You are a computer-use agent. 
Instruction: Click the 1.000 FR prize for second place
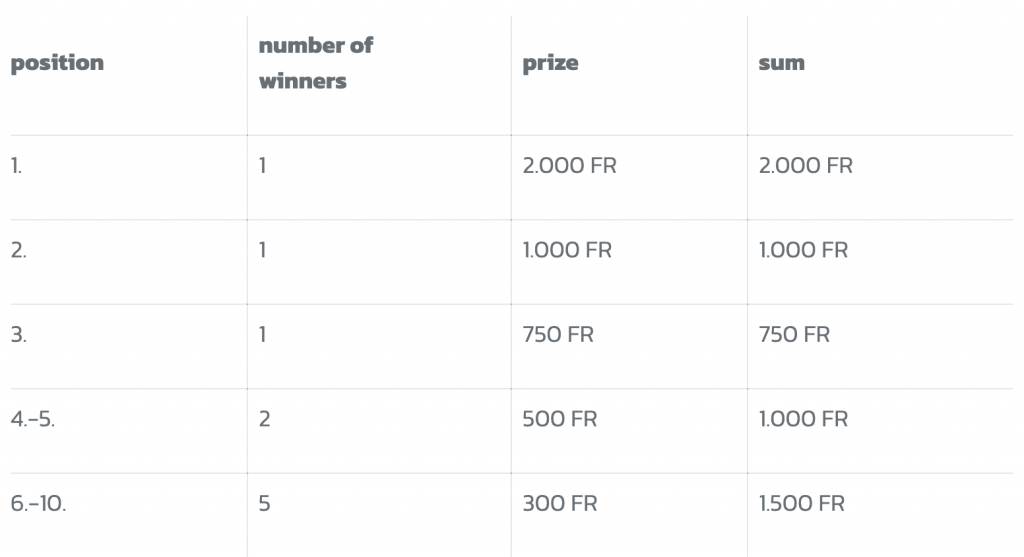click(567, 250)
